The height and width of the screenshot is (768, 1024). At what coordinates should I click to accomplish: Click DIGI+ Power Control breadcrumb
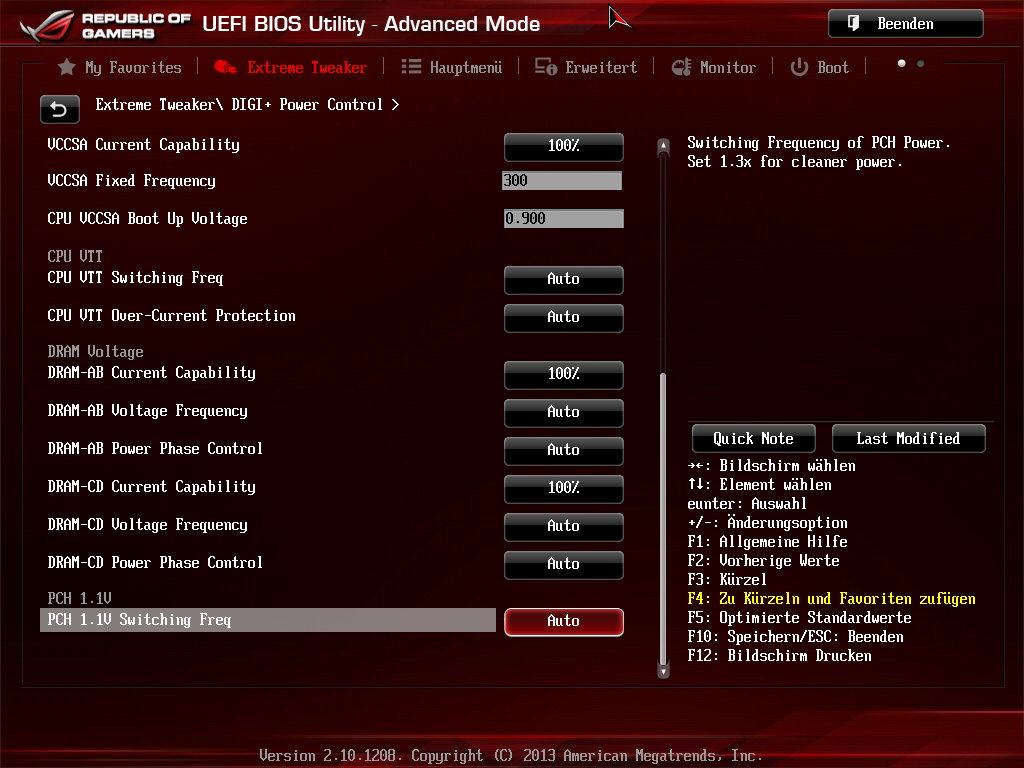click(x=307, y=104)
